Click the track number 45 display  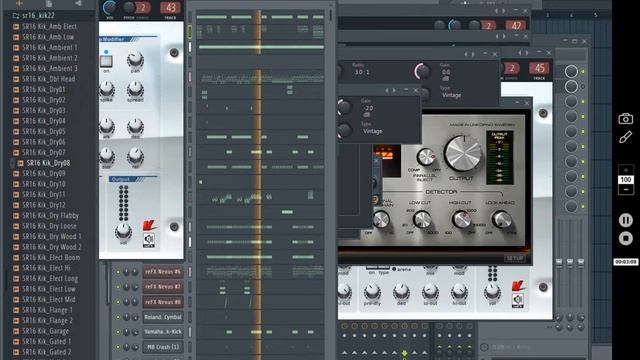coord(539,68)
